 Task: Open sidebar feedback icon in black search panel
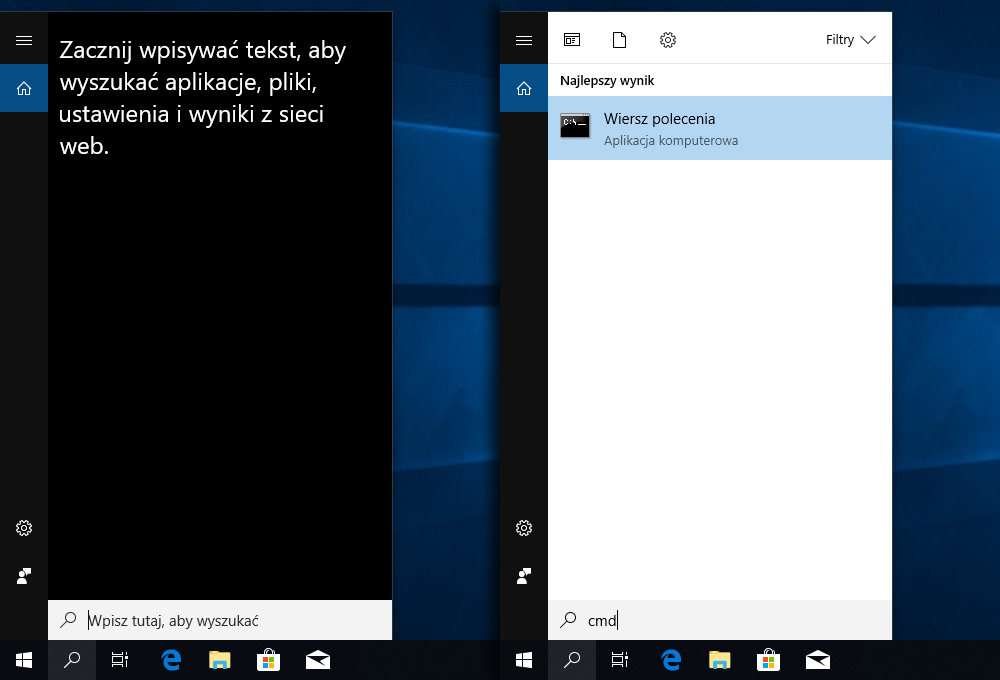24,576
